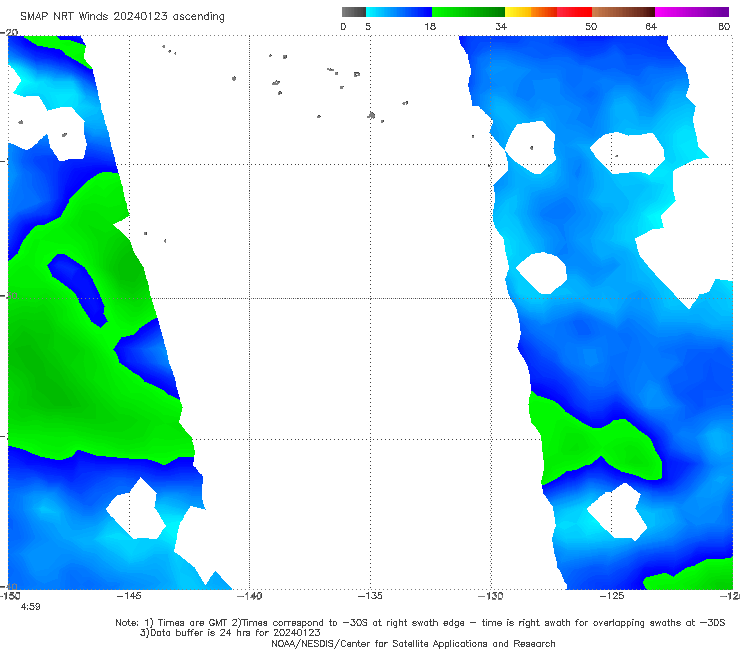Click the NOAA/NESDIS credit line

coord(413,643)
